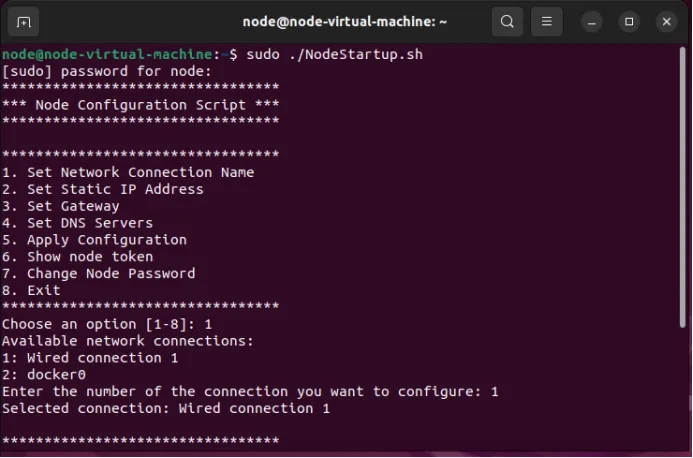Click the 'Set Static IP Address' line

(x=103, y=189)
